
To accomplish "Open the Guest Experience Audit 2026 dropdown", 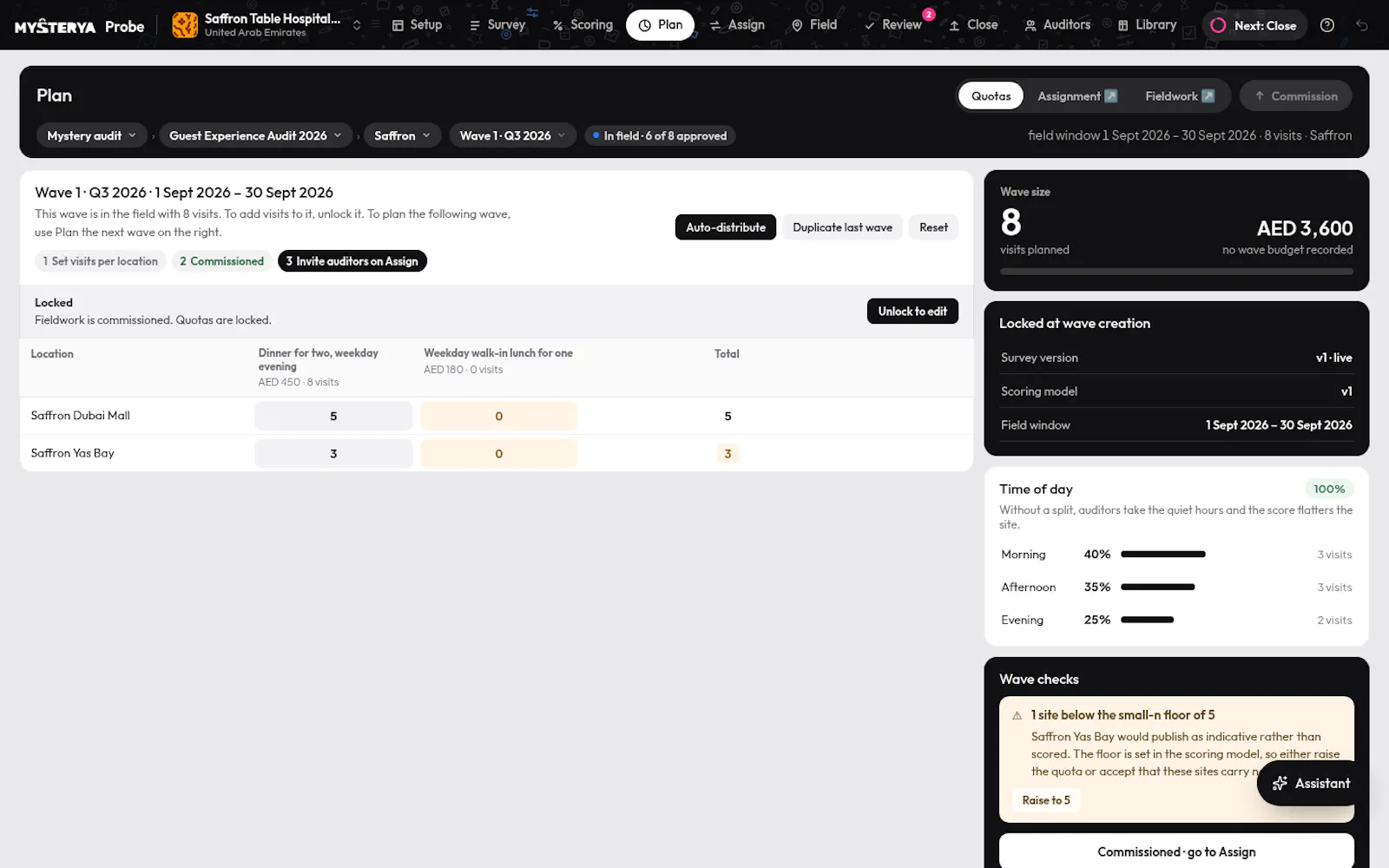I will (x=255, y=135).
